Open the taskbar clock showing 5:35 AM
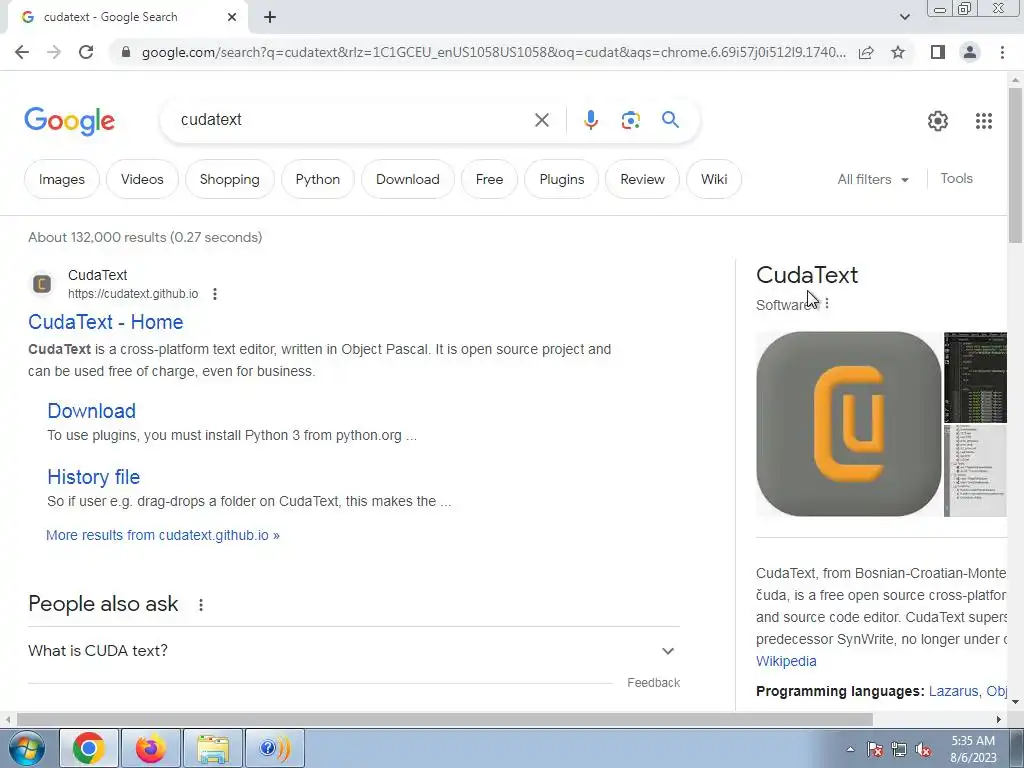The image size is (1024, 768). pyautogui.click(x=973, y=749)
